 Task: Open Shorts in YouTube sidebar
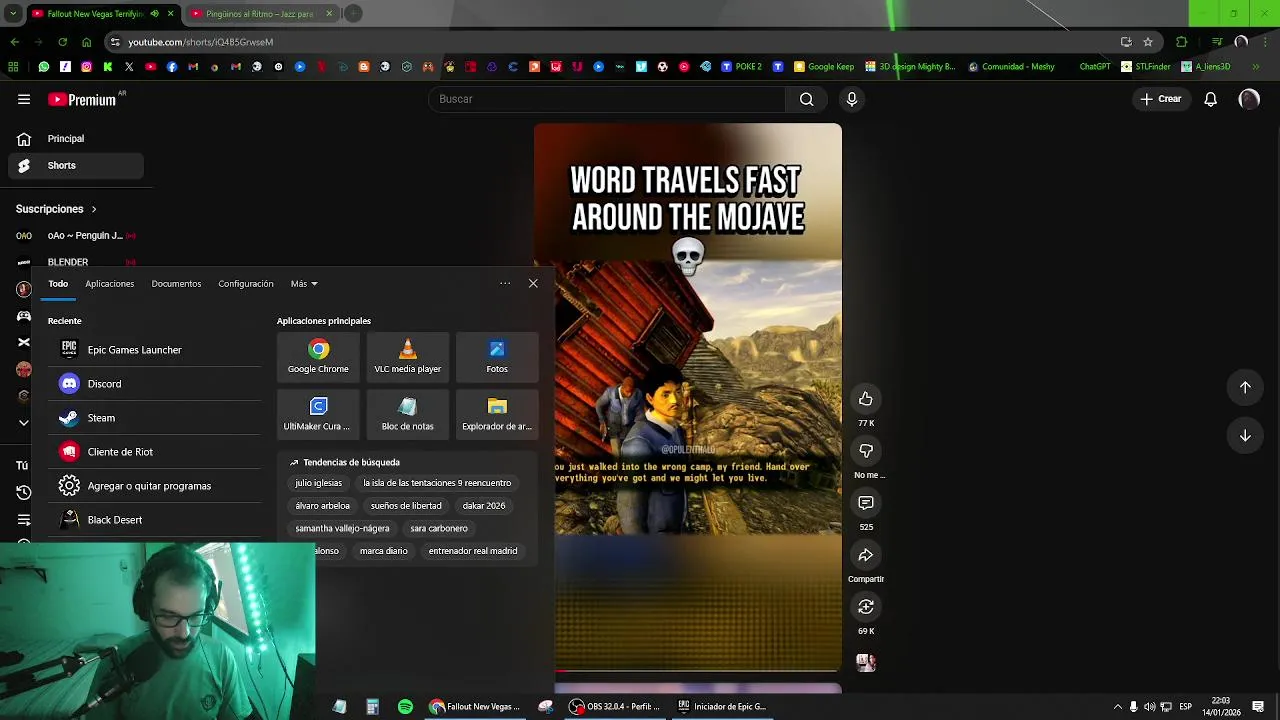[x=76, y=166]
